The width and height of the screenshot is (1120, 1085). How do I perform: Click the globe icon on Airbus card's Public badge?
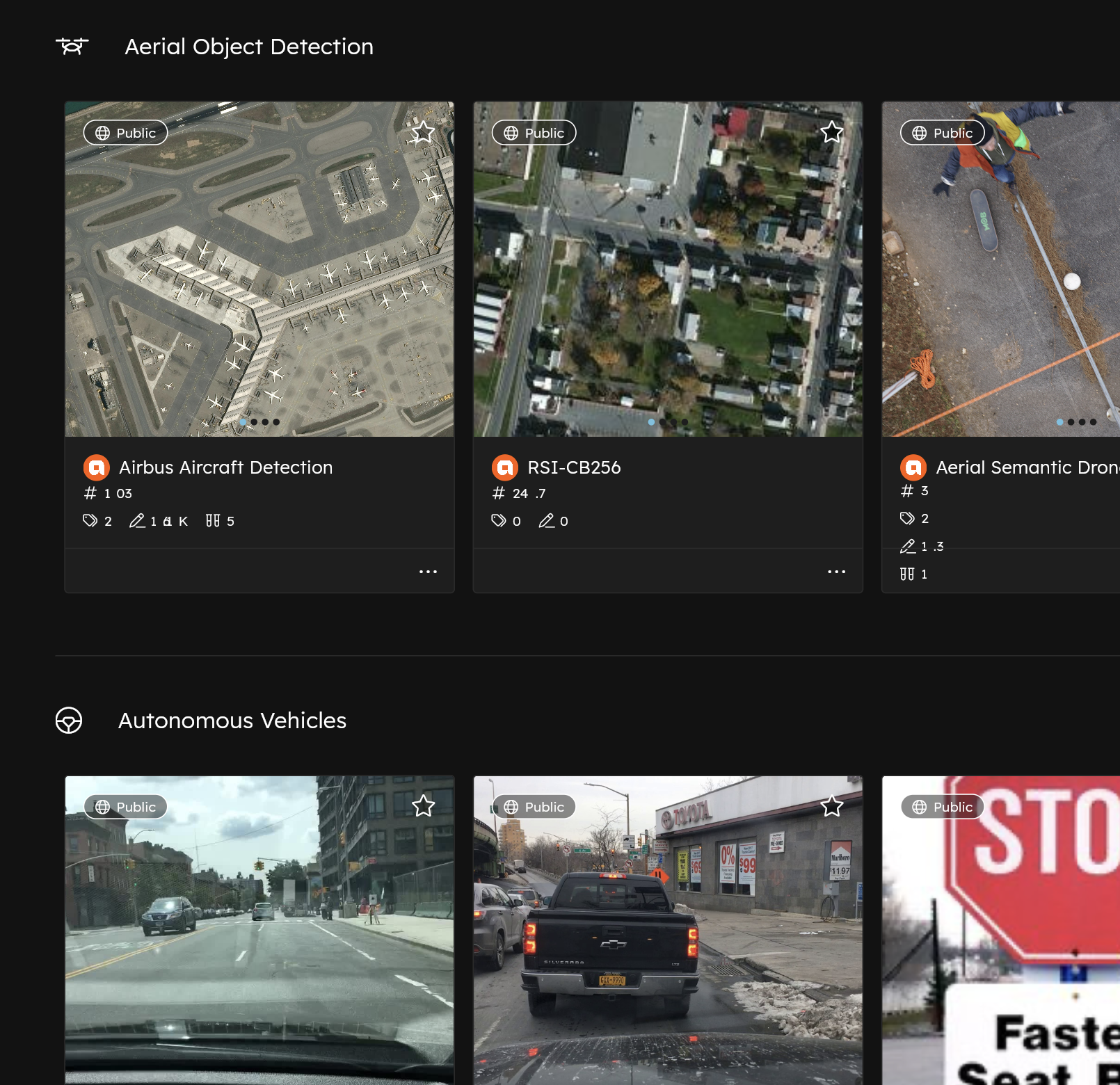[x=103, y=132]
